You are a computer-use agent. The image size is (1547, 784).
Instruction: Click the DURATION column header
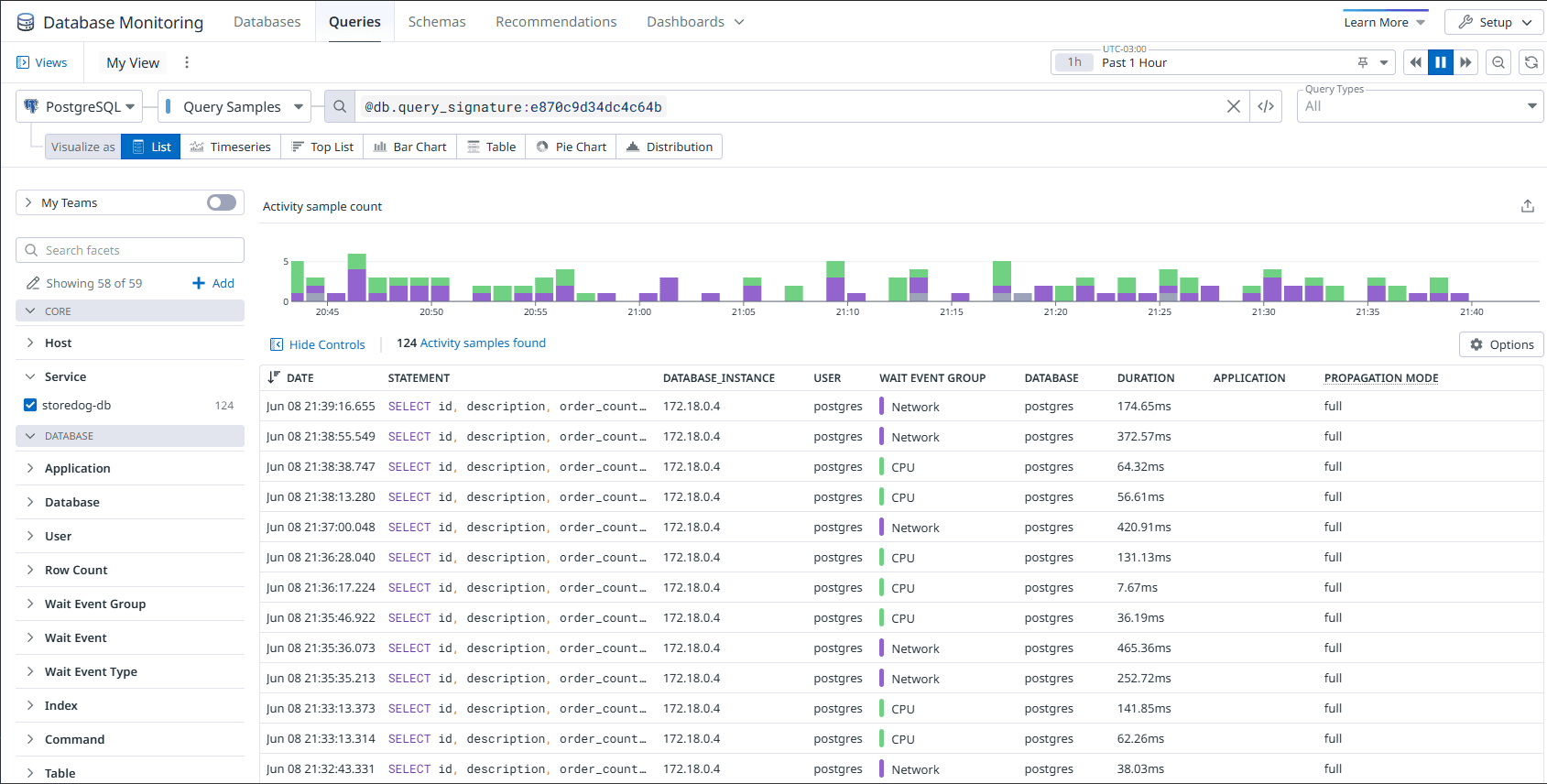tap(1146, 377)
